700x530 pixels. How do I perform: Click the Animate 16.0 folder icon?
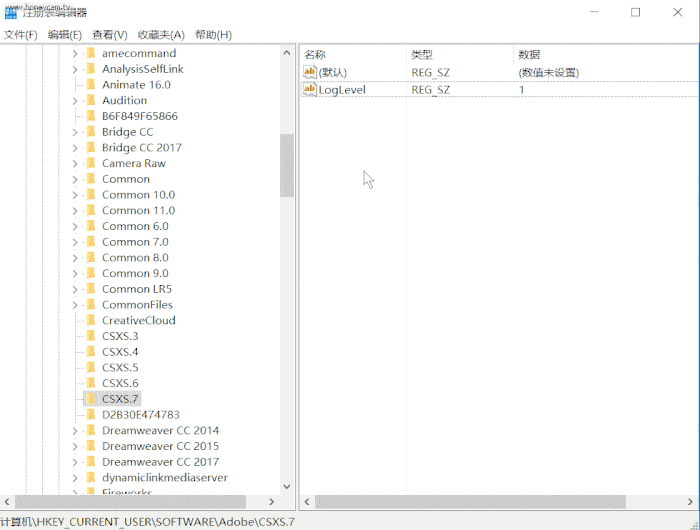tap(91, 84)
